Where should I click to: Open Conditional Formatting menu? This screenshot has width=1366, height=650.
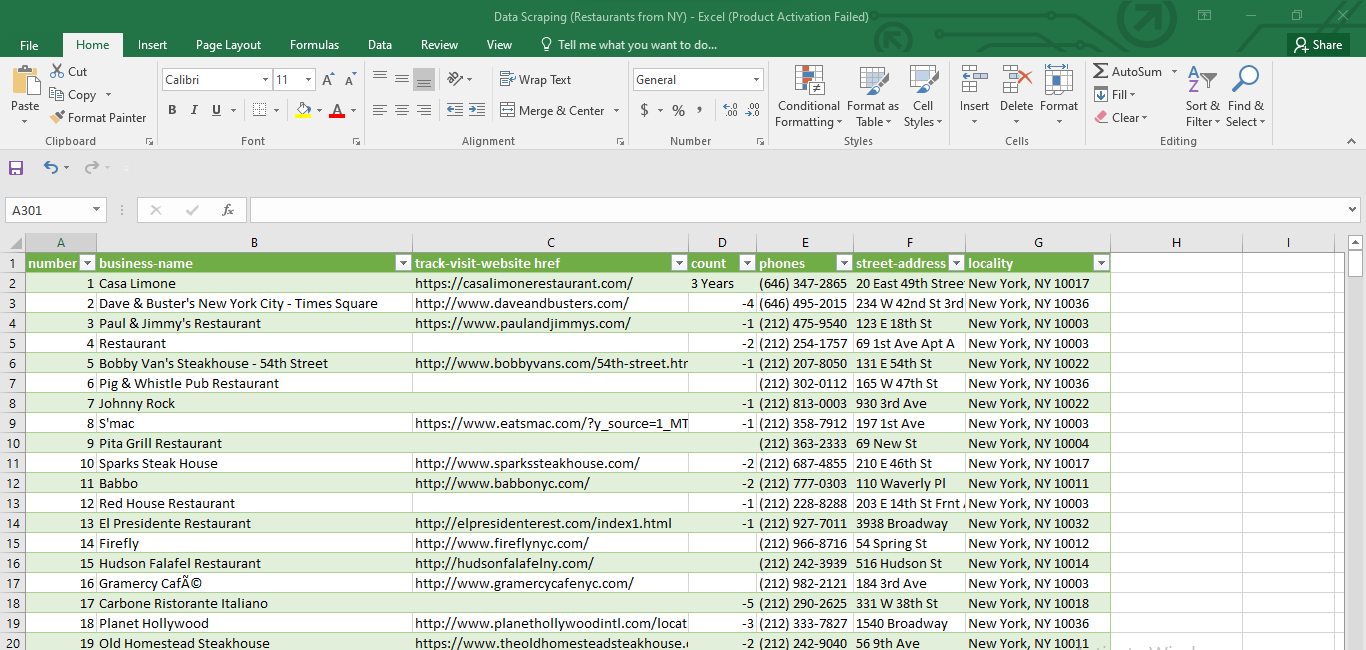pos(808,98)
